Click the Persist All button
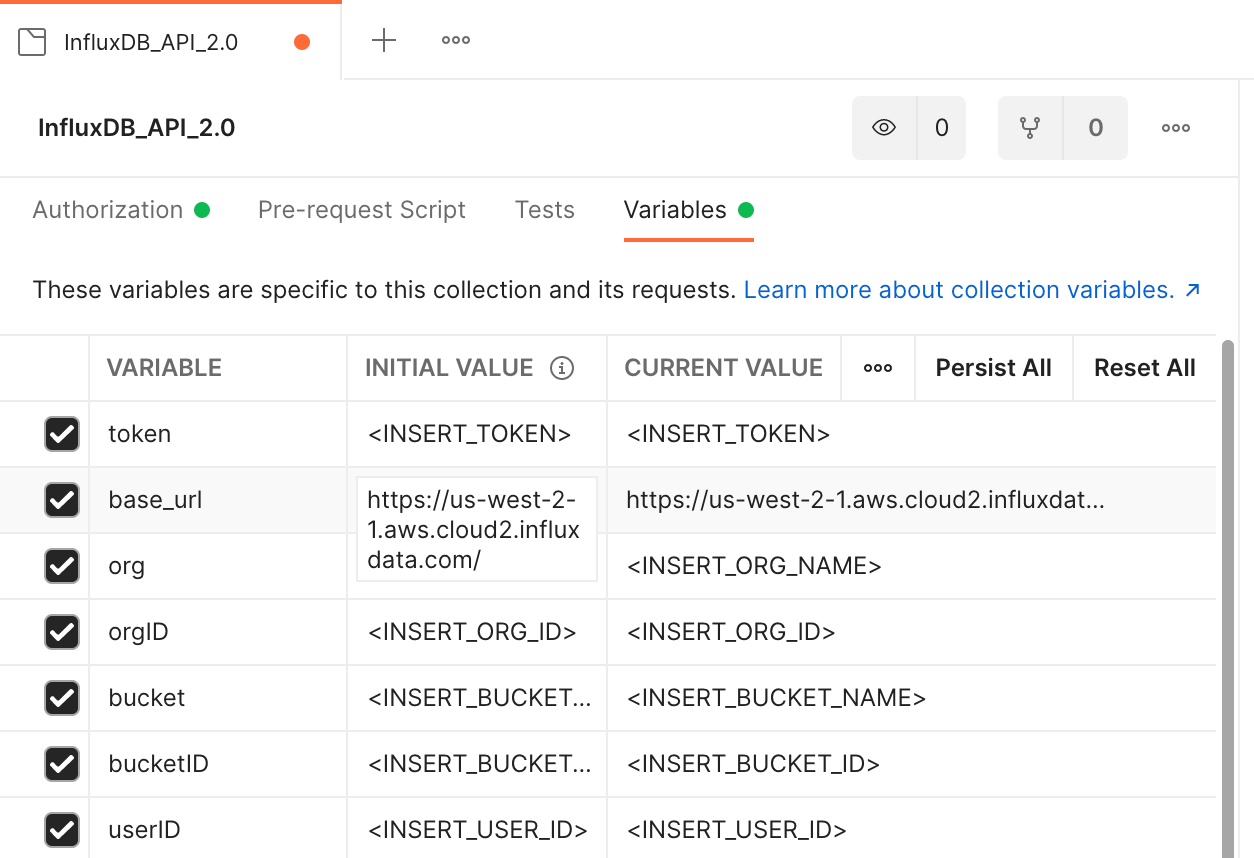 coord(993,368)
